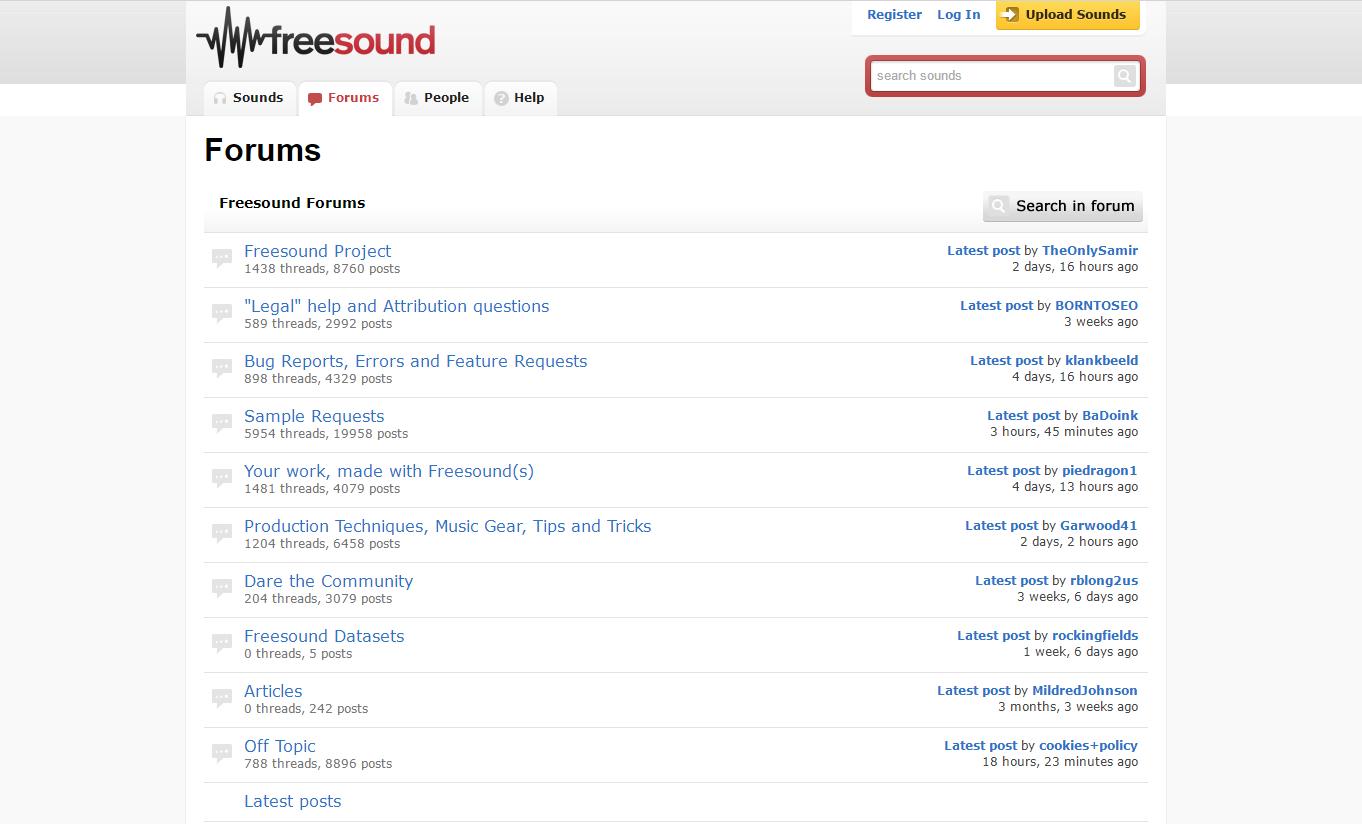1362x824 pixels.
Task: Click the speech bubble icon beside Dare the Community
Action: (x=222, y=589)
